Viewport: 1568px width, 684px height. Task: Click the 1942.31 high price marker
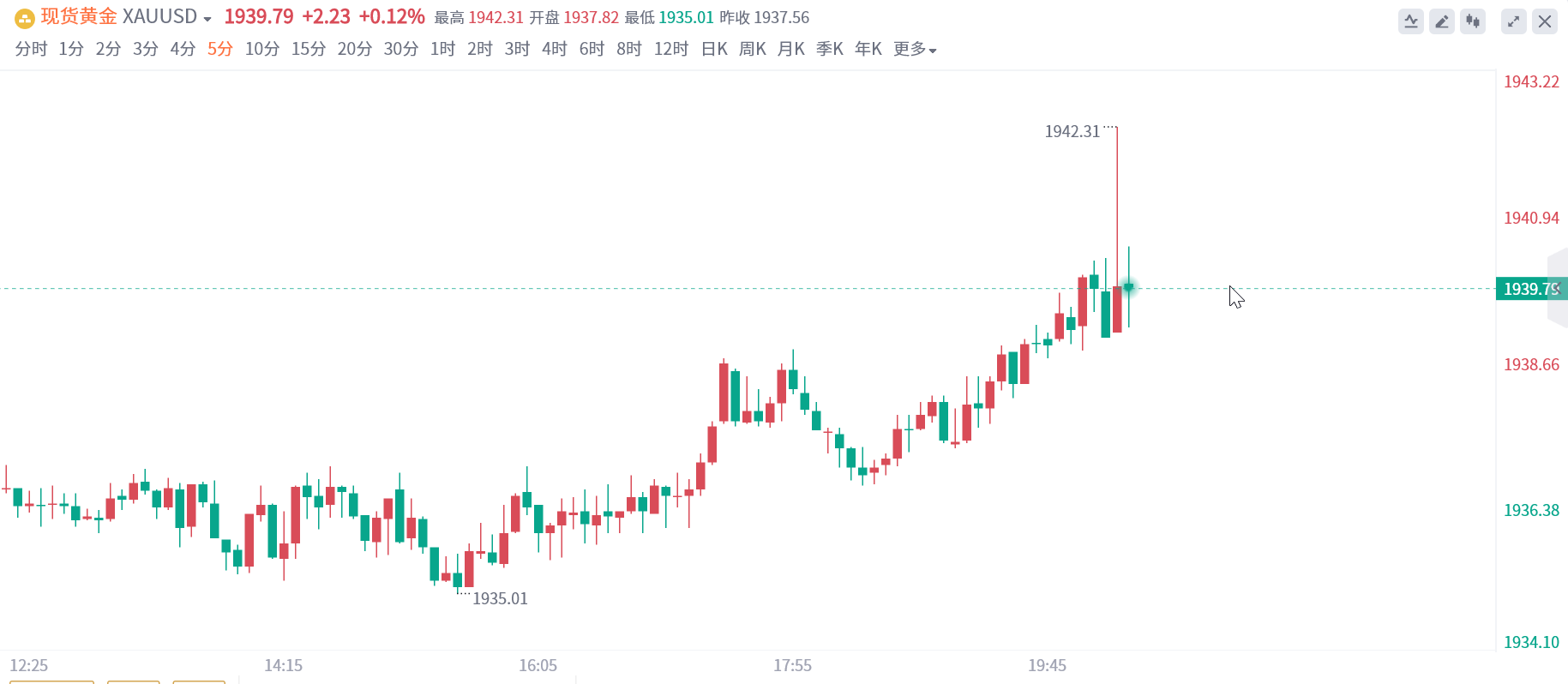(1072, 131)
